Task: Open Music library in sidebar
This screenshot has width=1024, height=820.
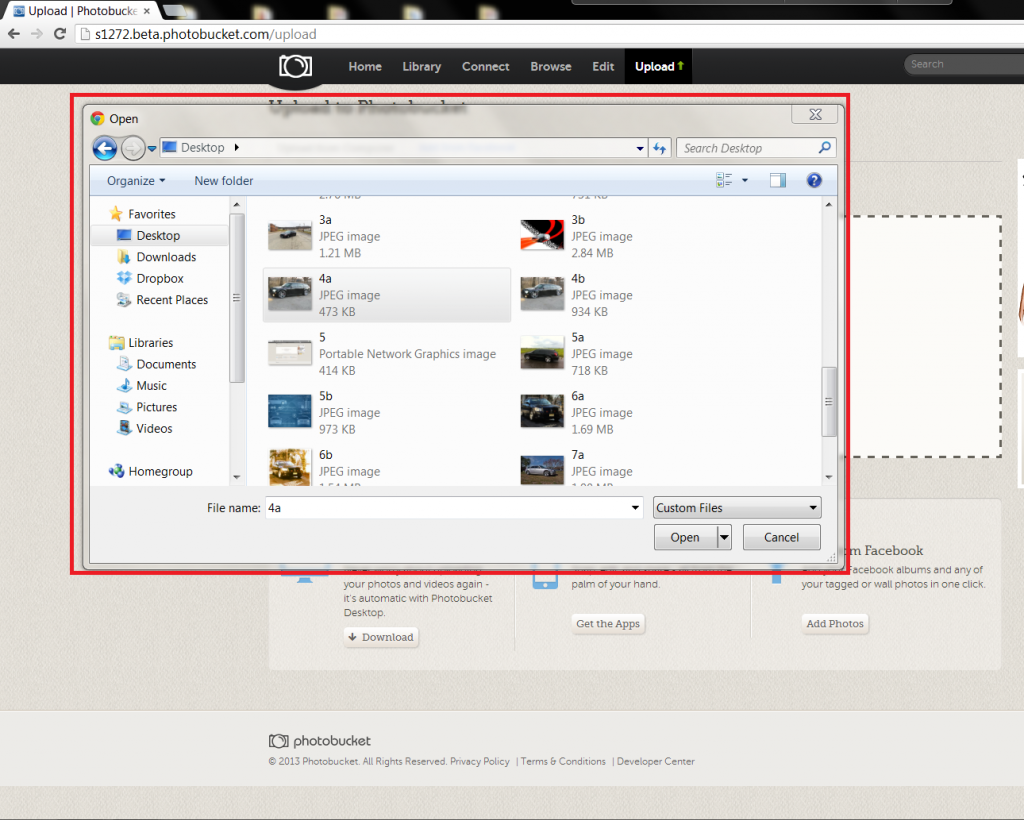Action: pos(152,386)
